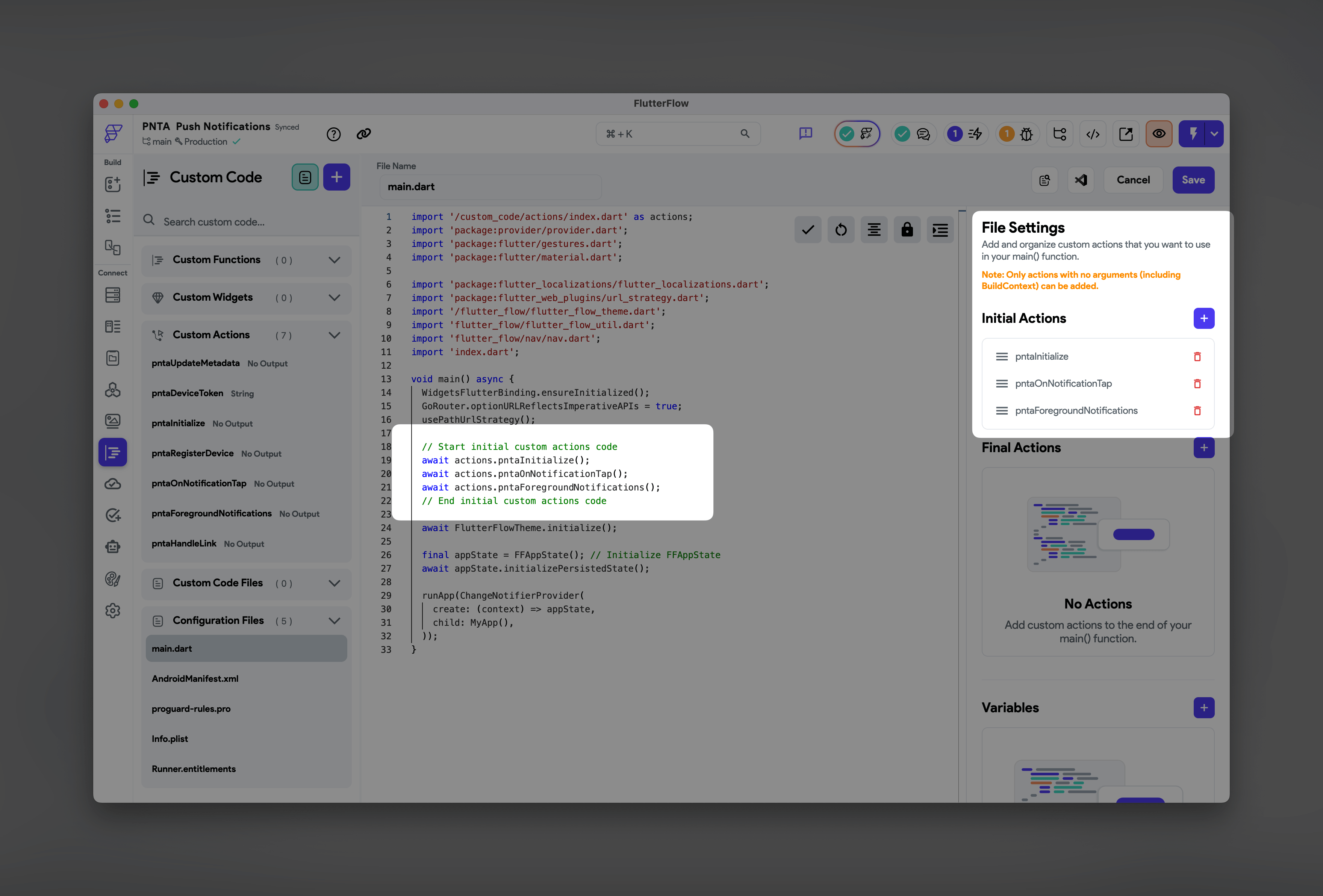Open the media assets sidebar icon

[x=113, y=421]
